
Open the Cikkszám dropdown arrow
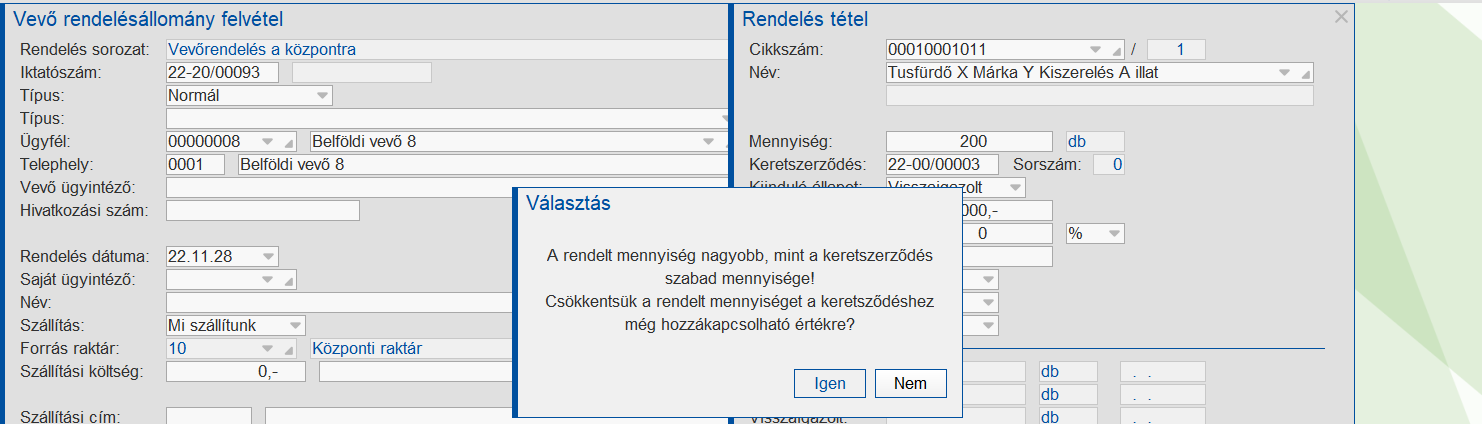tap(1095, 49)
